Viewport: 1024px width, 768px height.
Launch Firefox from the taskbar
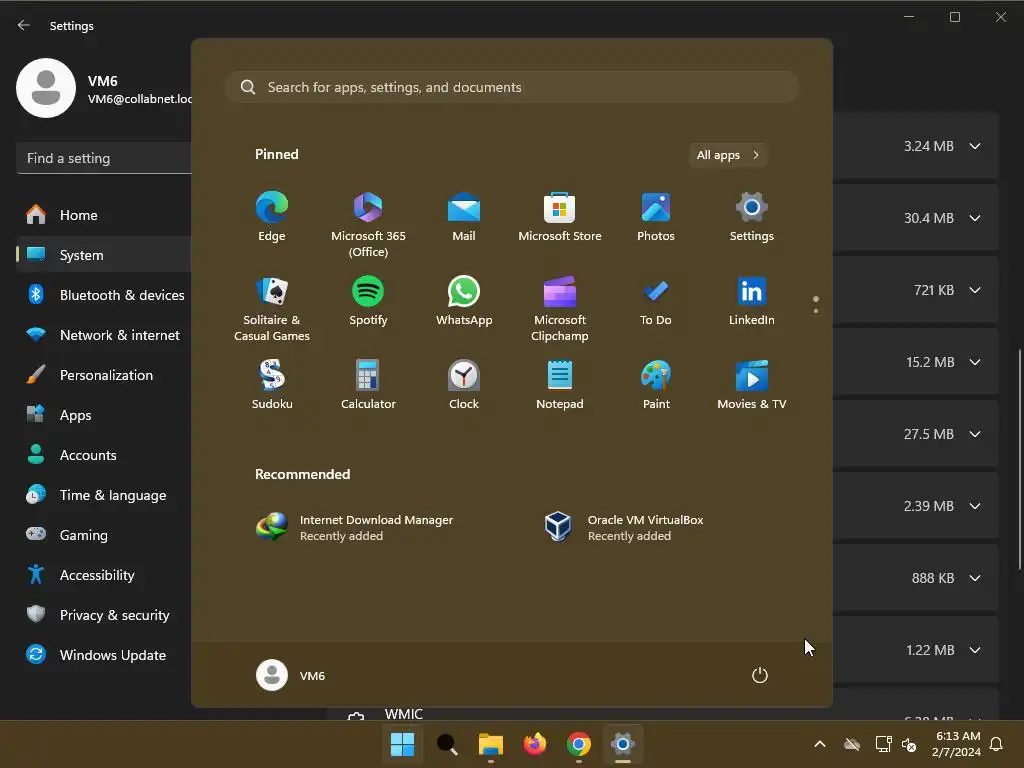535,744
